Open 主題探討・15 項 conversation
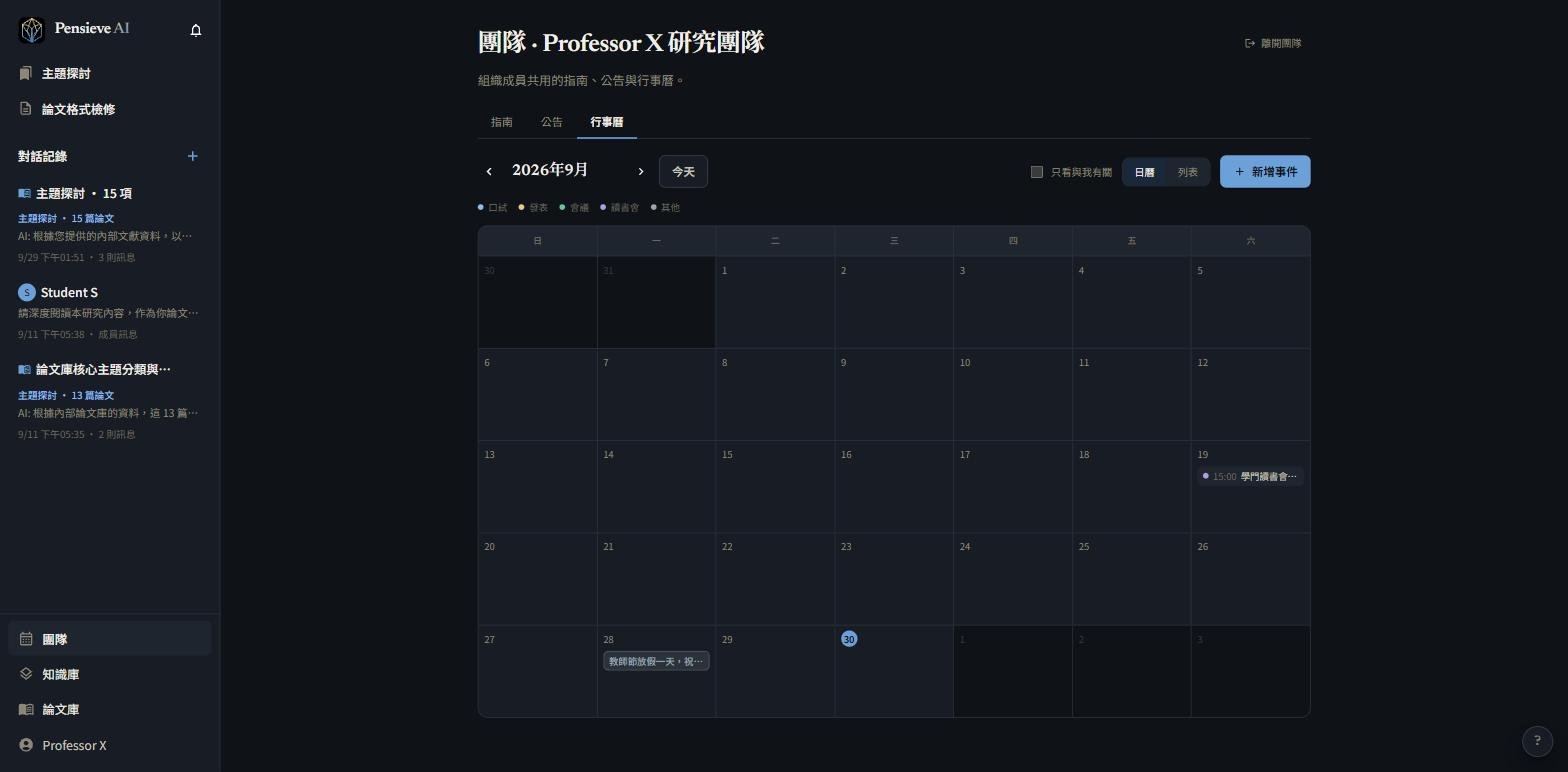Viewport: 1568px width, 772px height. [x=109, y=225]
